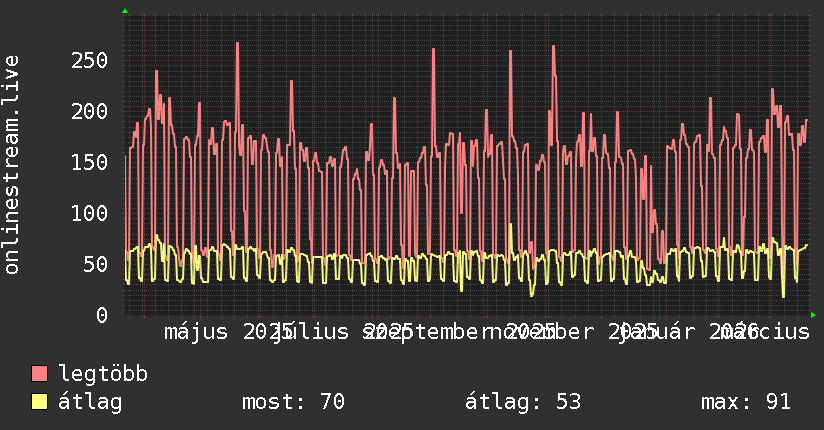Click the green arrow atop the y-axis
This screenshot has height=430, width=824.
(x=125, y=11)
